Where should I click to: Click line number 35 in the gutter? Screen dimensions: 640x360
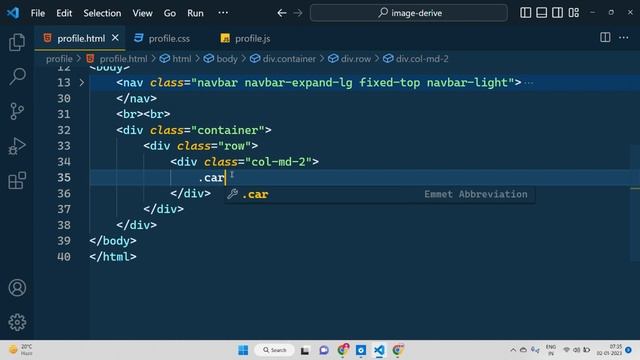coord(64,178)
